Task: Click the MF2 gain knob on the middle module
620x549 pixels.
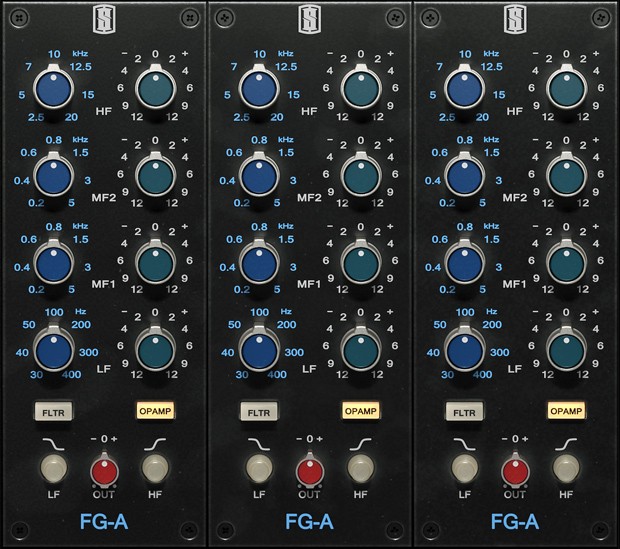Action: pyautogui.click(x=361, y=175)
